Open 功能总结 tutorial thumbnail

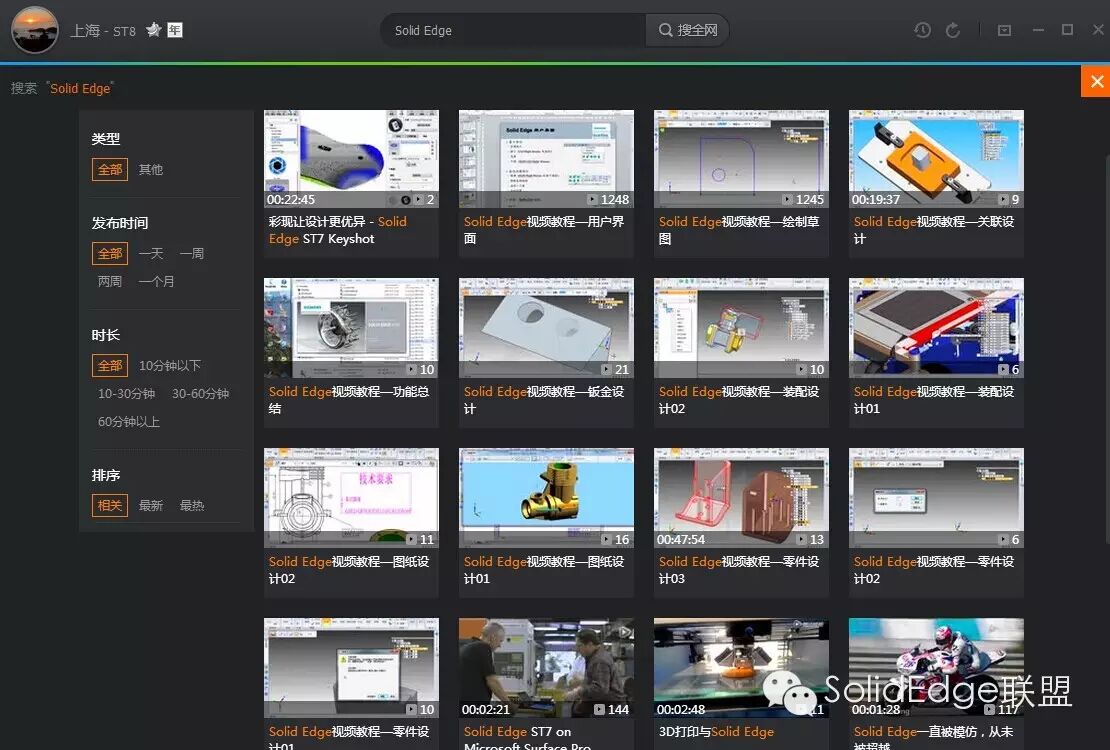351,328
